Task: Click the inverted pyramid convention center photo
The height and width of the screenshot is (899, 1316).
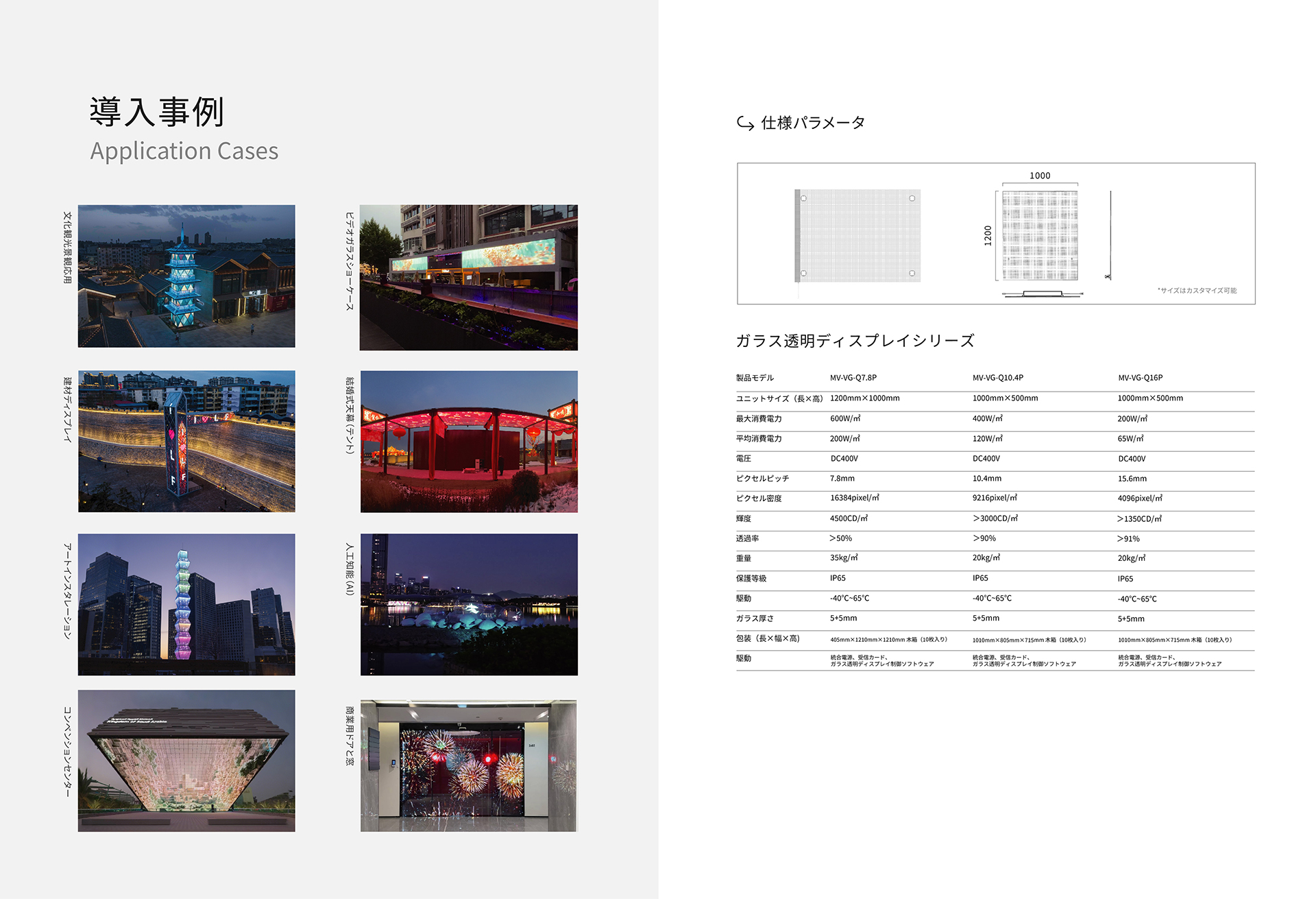Action: tap(186, 760)
